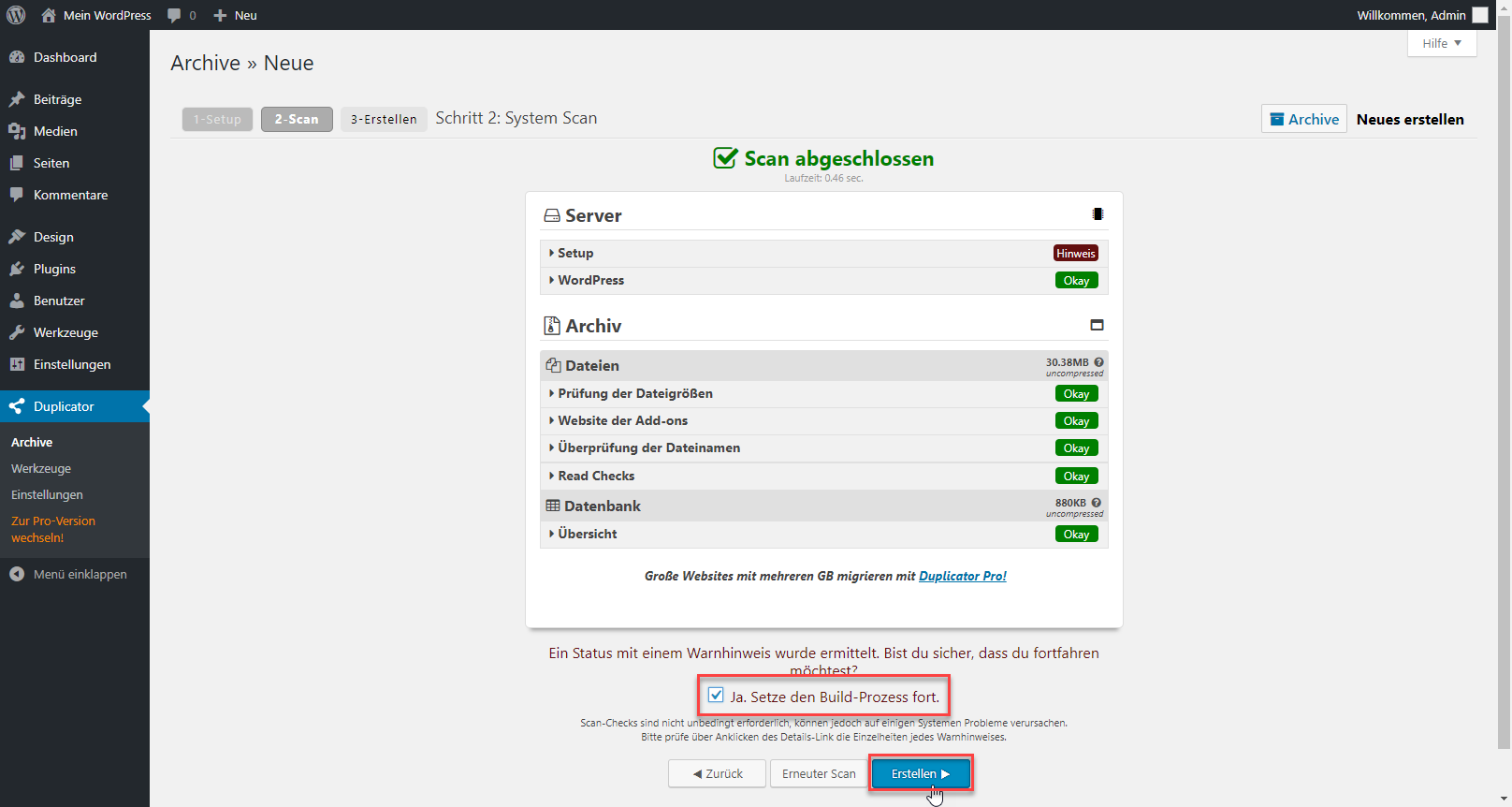Click help icon next to 30.38MB size
The image size is (1512, 807).
click(1098, 362)
